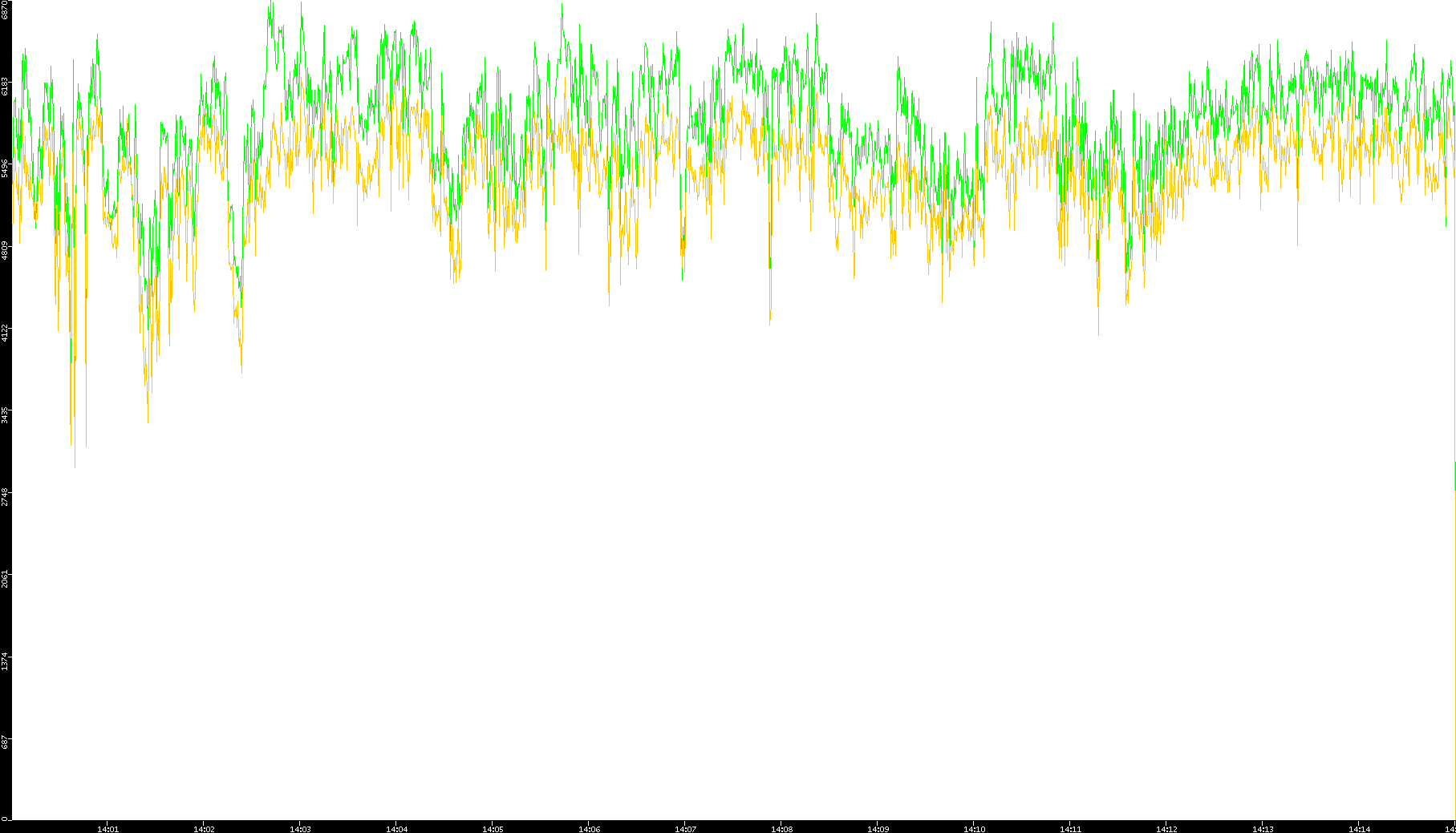
Task: Click the 14:01 time axis label
Action: [x=107, y=828]
